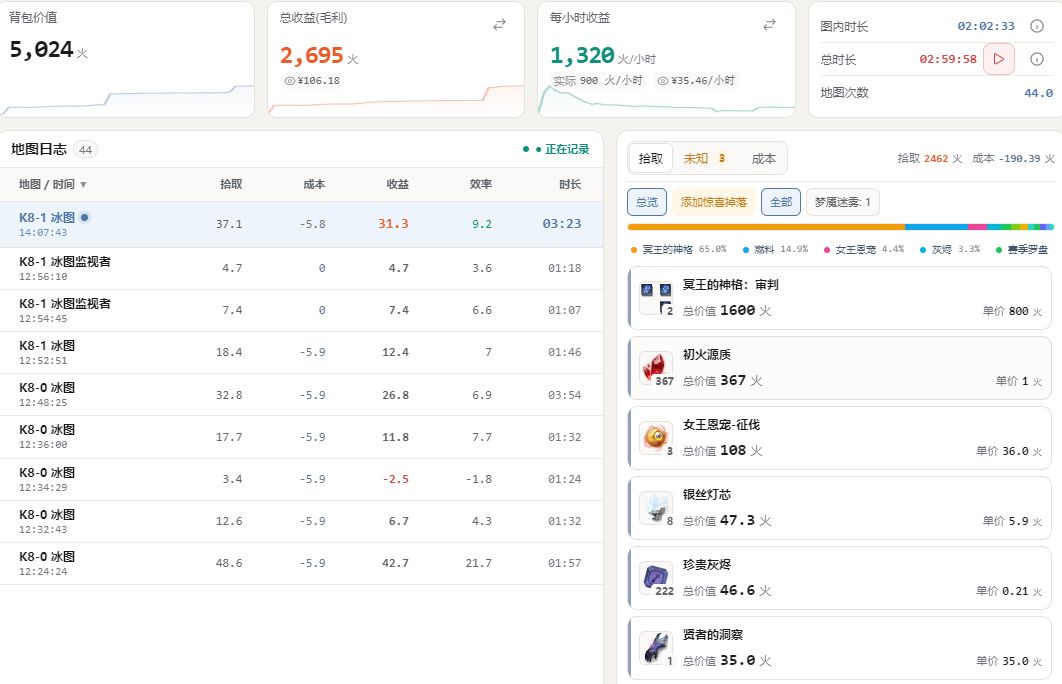Click the 女王恩宠 4.4% legend entry
The height and width of the screenshot is (684, 1062).
tap(864, 249)
